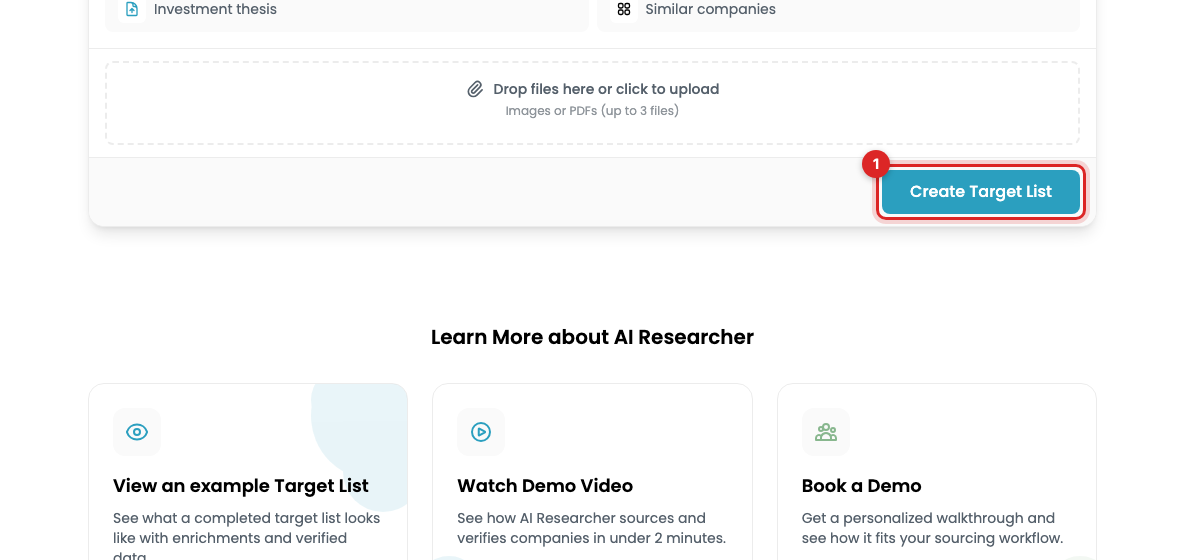Open the Watch Demo Video card

(x=592, y=472)
